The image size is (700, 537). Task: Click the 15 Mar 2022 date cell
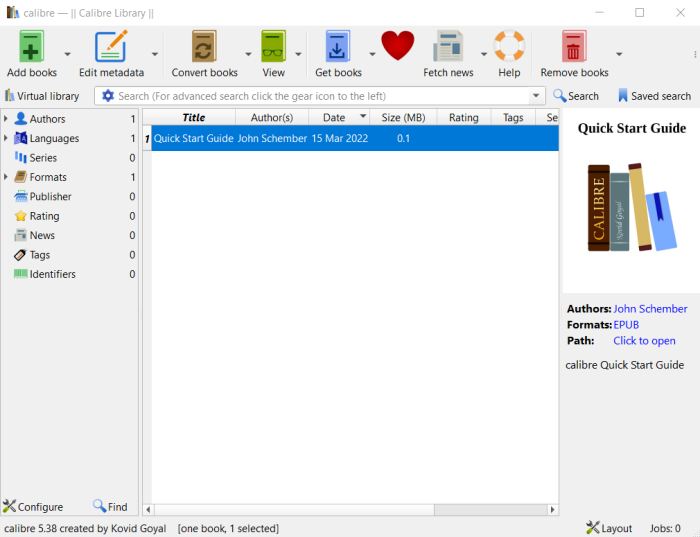(x=340, y=138)
